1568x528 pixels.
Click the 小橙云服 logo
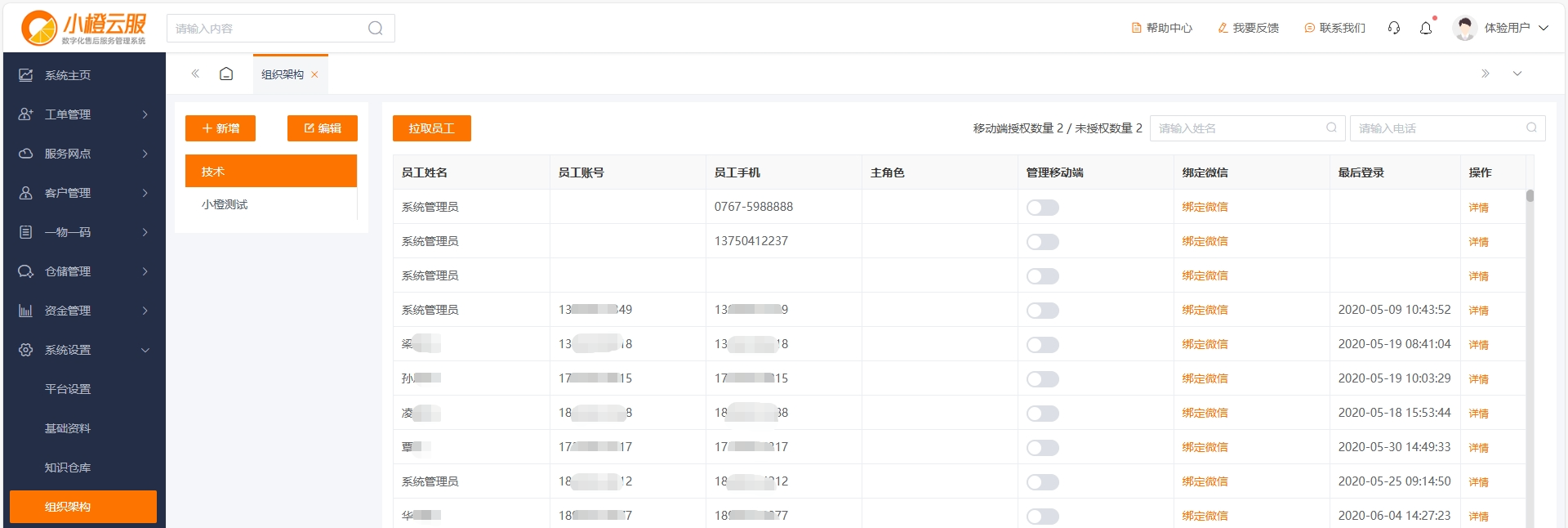pos(83,28)
